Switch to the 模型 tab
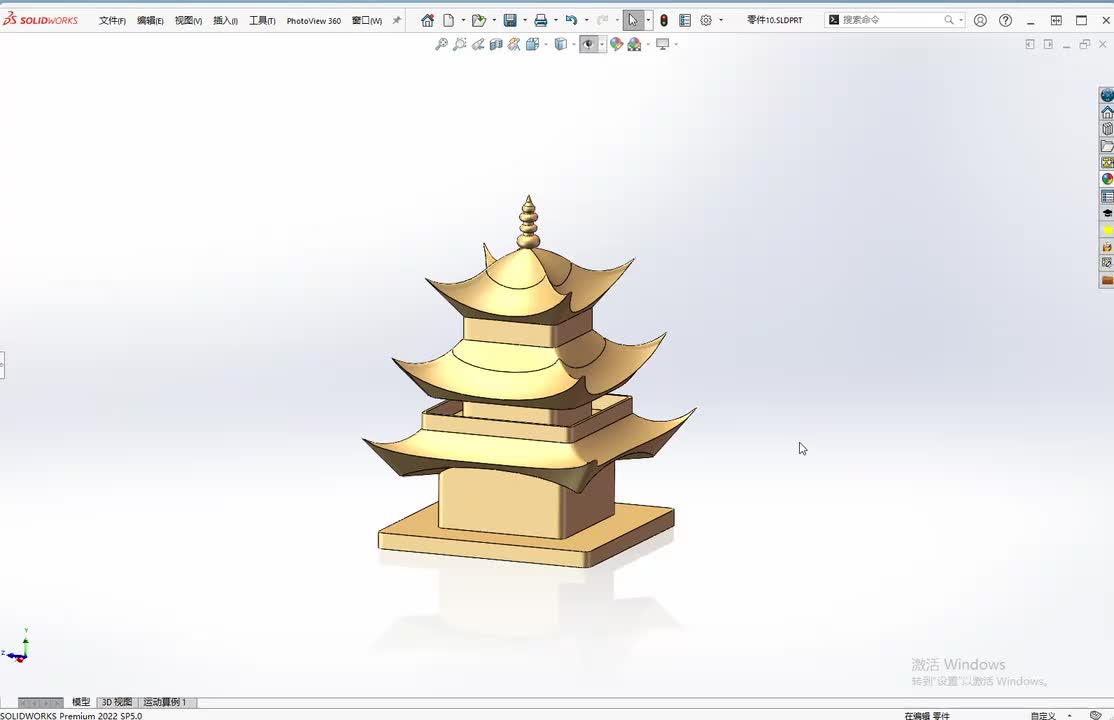Viewport: 1114px width, 720px height. pyautogui.click(x=81, y=702)
